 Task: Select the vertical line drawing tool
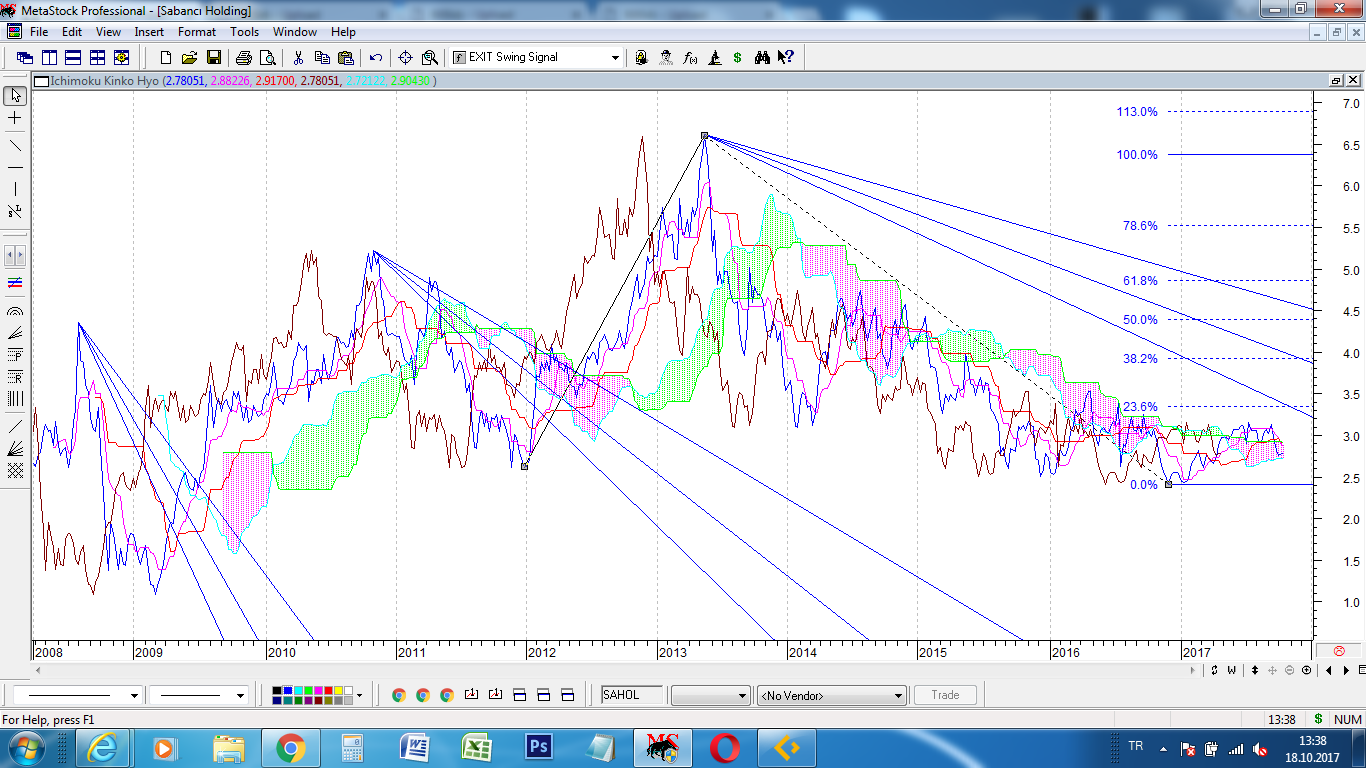coord(16,189)
